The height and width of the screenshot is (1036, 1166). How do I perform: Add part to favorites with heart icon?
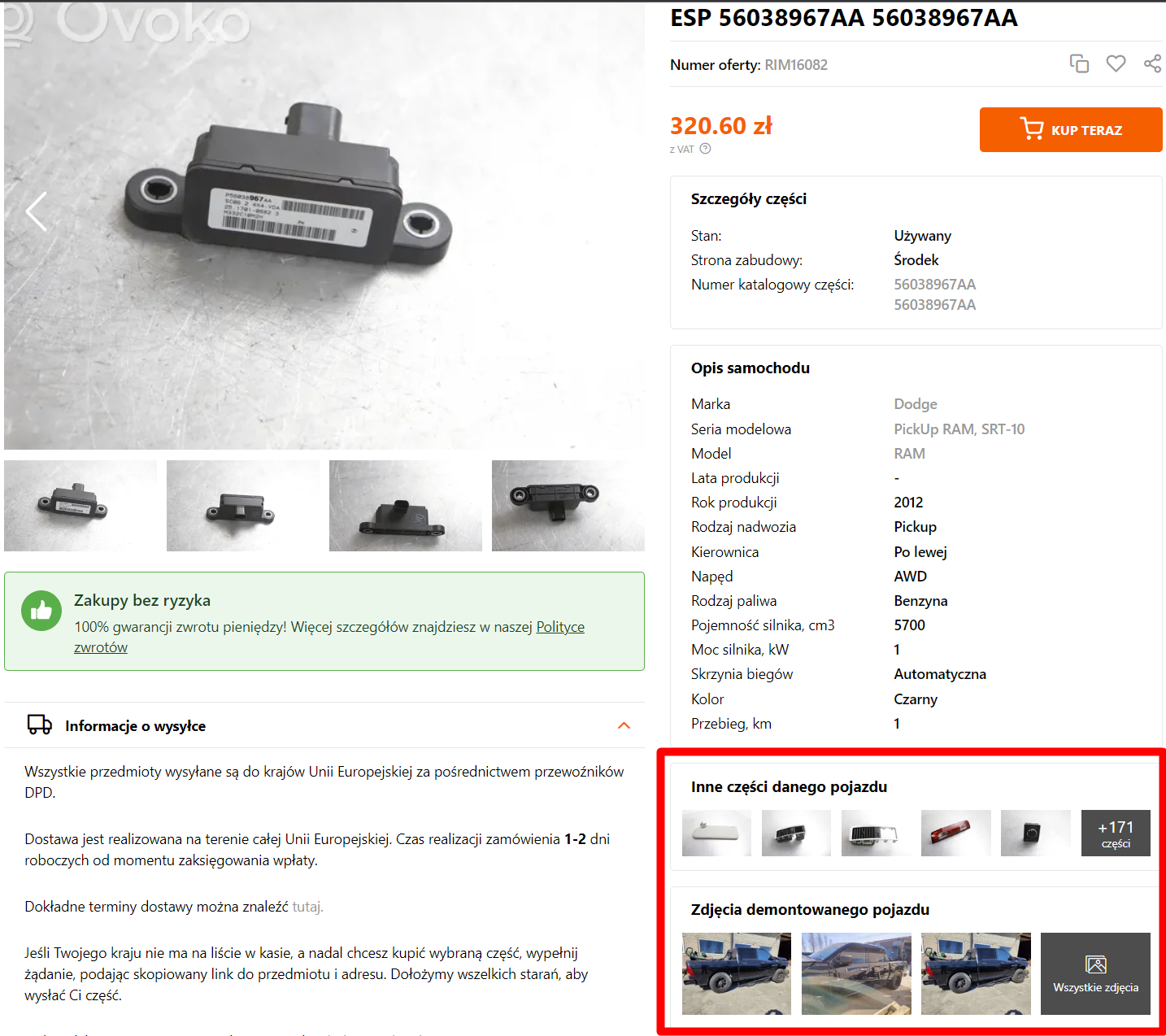1116,63
